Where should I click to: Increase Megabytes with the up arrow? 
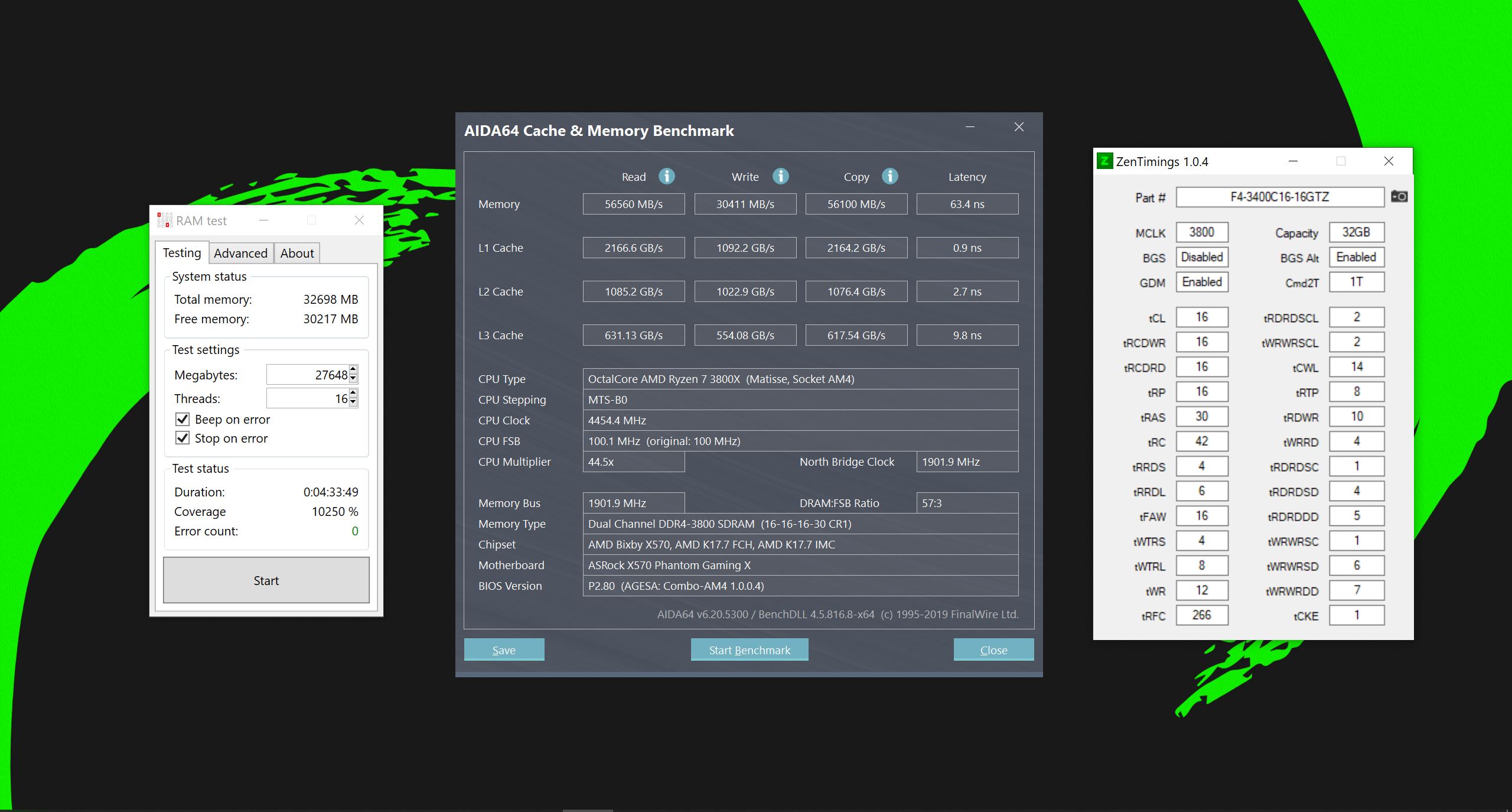(353, 370)
